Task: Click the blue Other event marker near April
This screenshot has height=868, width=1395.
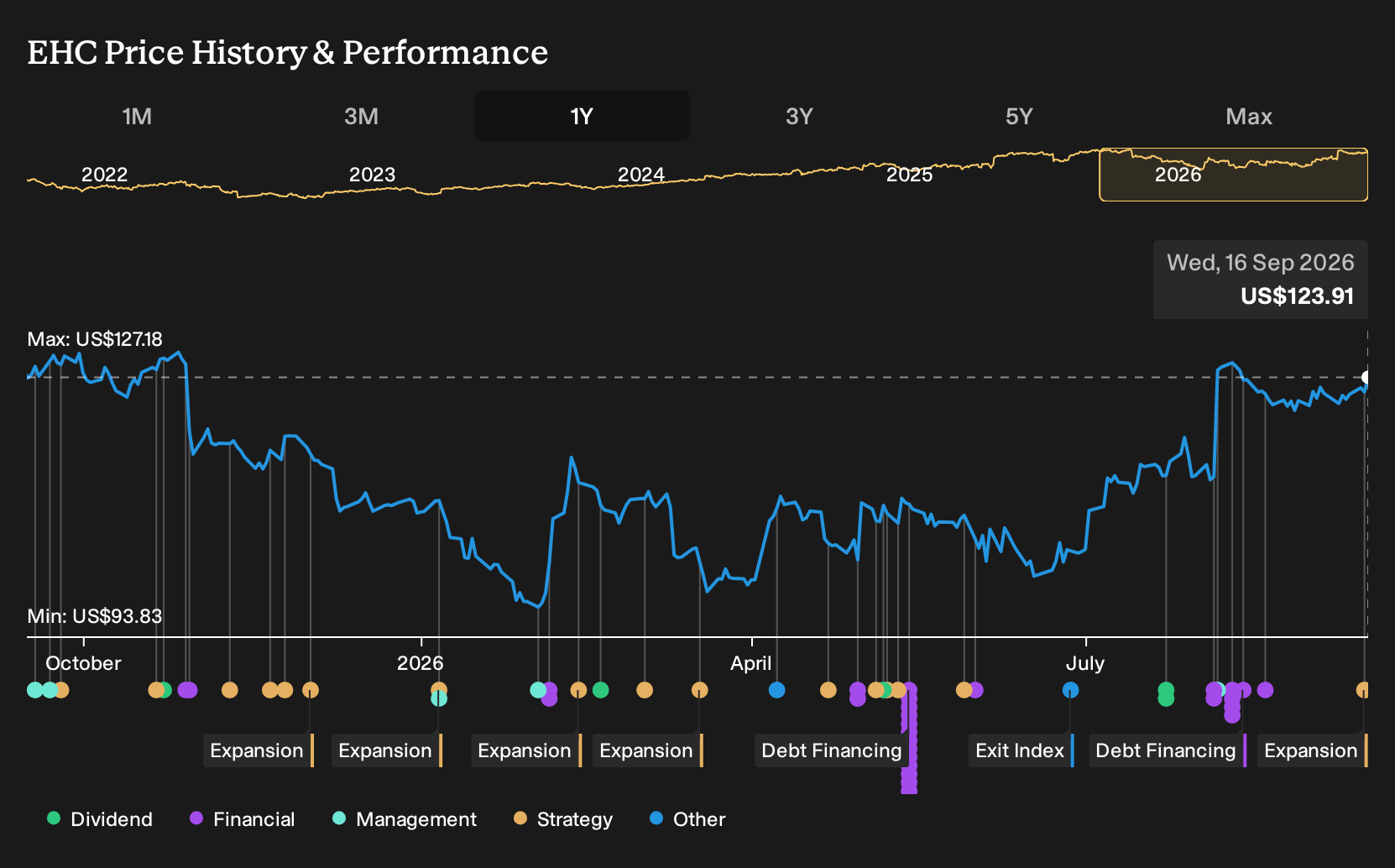Action: click(777, 690)
